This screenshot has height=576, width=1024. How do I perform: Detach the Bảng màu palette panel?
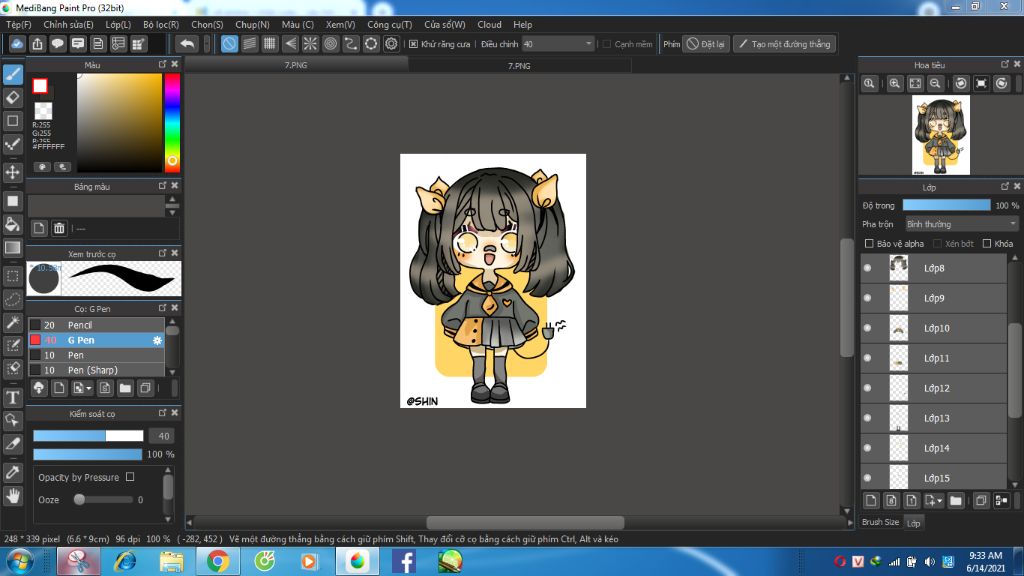click(x=163, y=185)
